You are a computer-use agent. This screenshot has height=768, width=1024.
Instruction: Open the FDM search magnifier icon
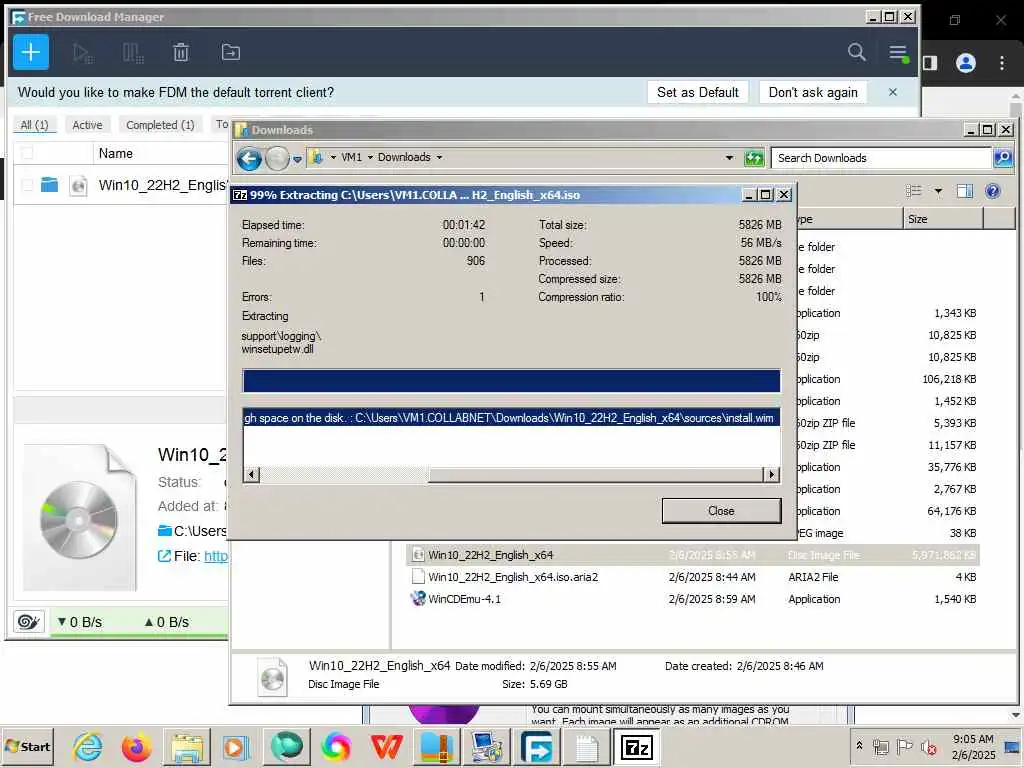click(x=857, y=52)
